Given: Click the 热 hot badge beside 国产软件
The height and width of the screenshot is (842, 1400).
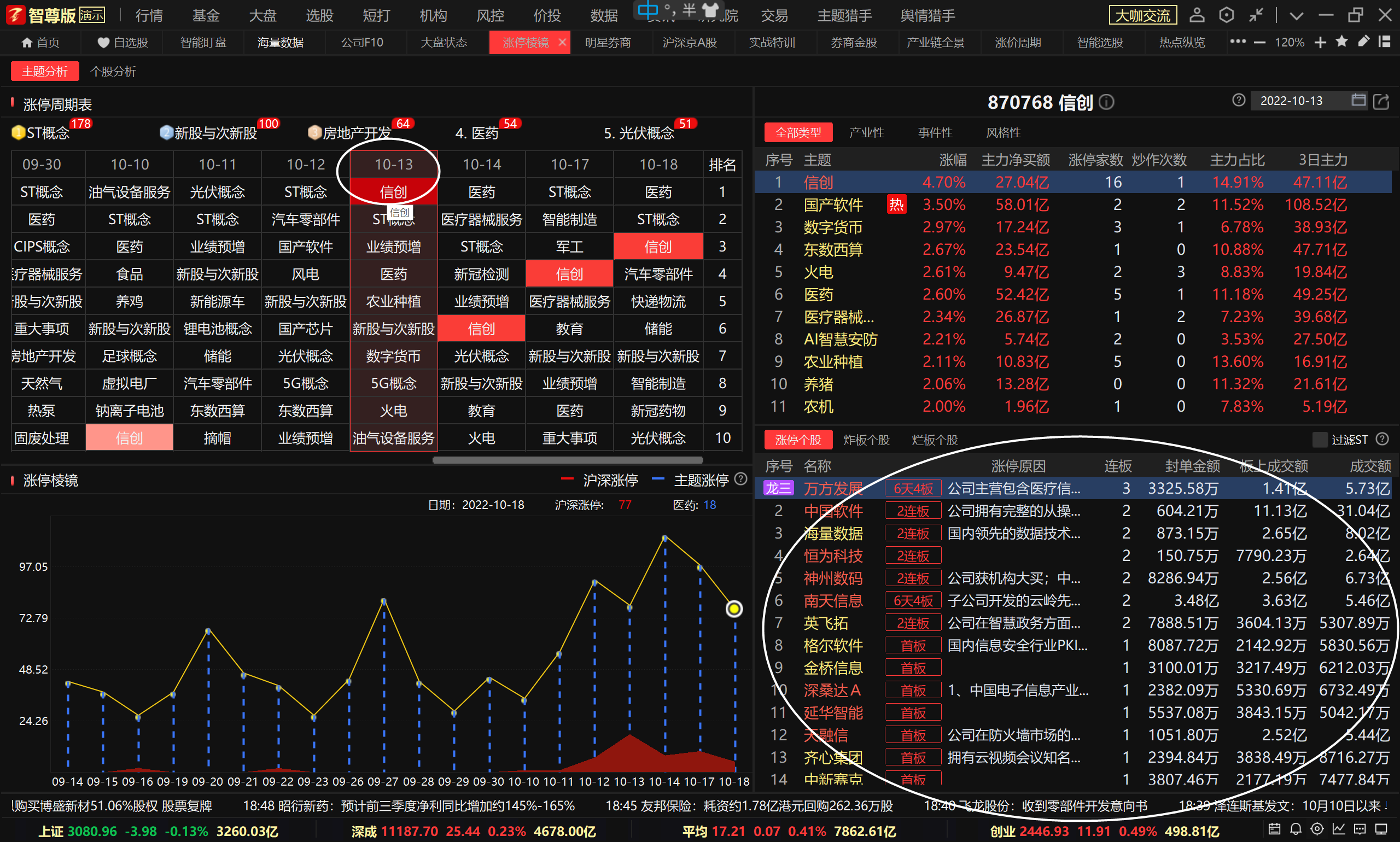Looking at the screenshot, I should (x=896, y=205).
